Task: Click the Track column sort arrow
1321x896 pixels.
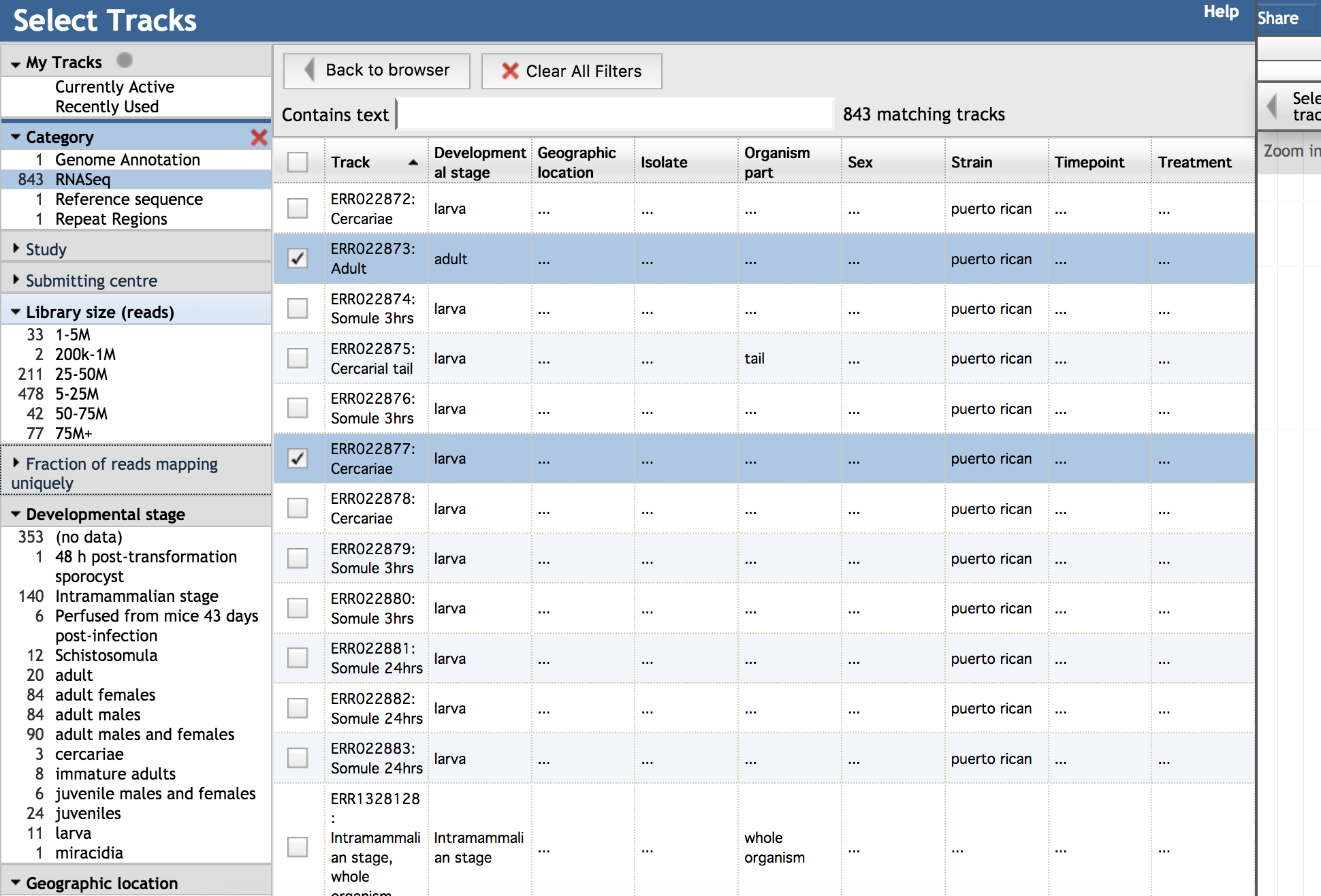Action: pos(413,162)
